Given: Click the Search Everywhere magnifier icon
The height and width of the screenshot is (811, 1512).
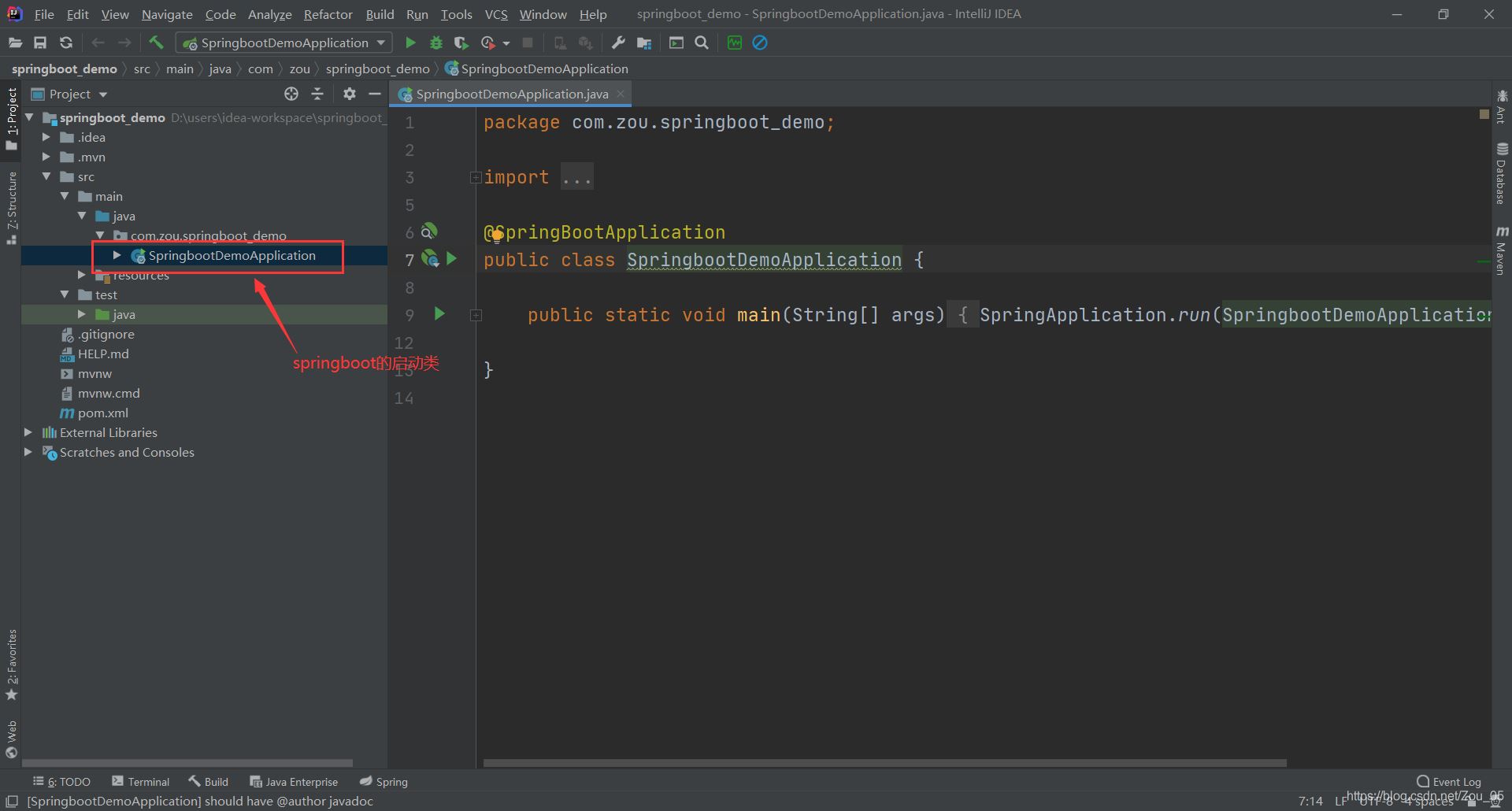Looking at the screenshot, I should 702,43.
